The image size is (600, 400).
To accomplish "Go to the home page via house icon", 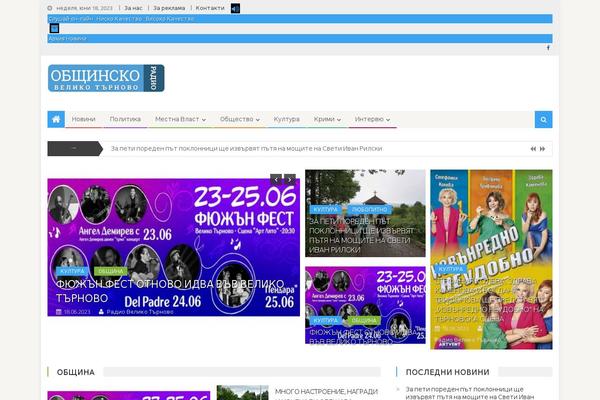I will click(x=56, y=119).
